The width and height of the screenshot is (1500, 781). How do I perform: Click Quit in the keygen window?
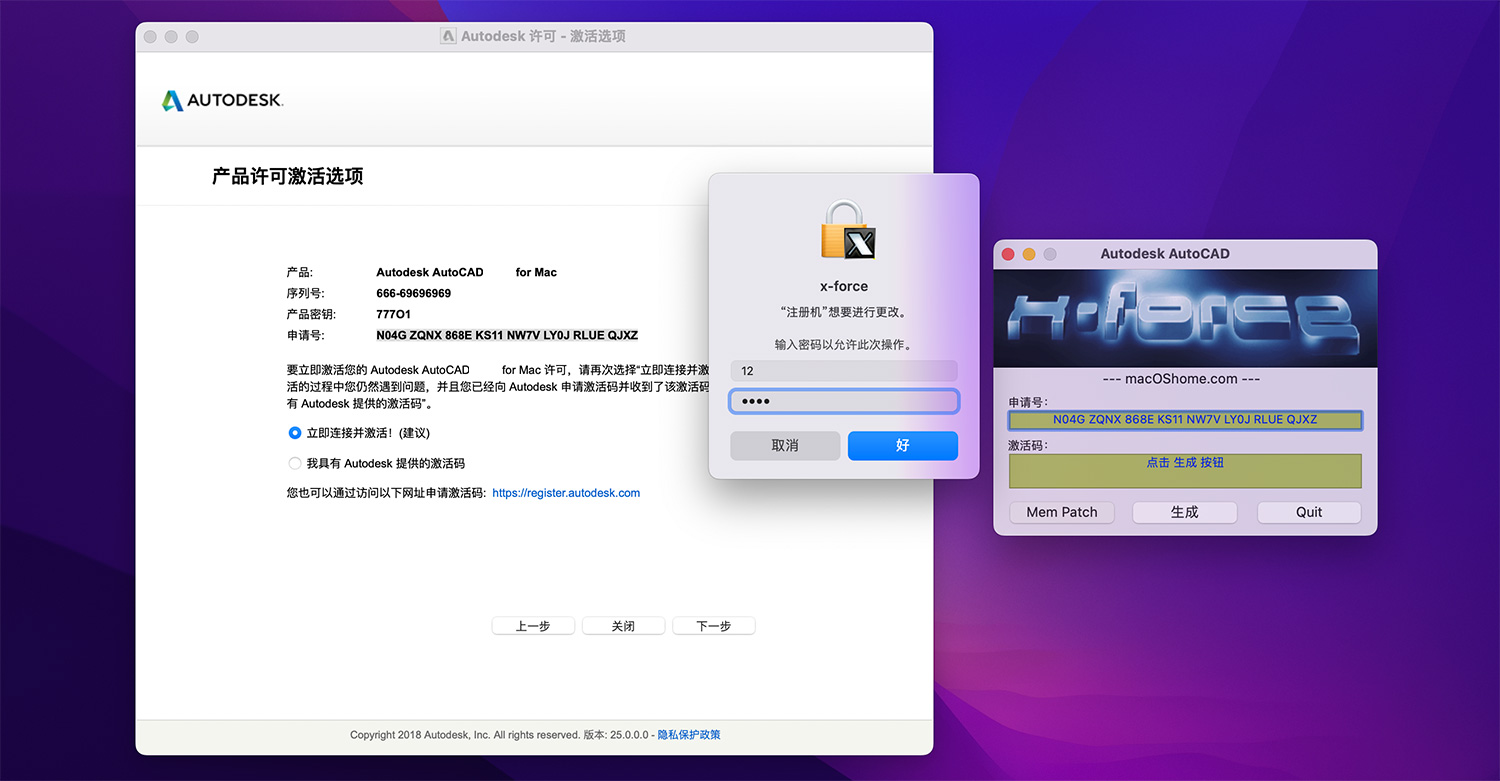click(1308, 512)
